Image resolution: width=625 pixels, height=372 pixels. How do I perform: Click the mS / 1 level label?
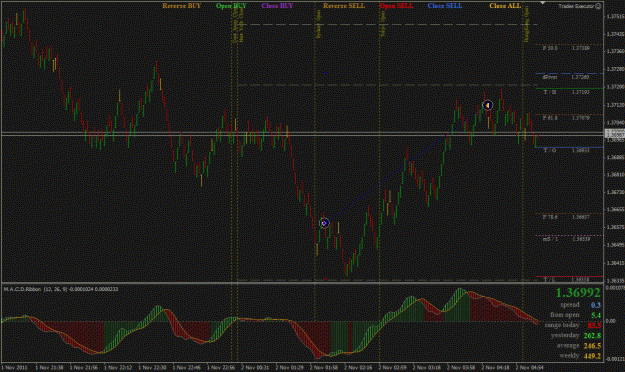550,239
